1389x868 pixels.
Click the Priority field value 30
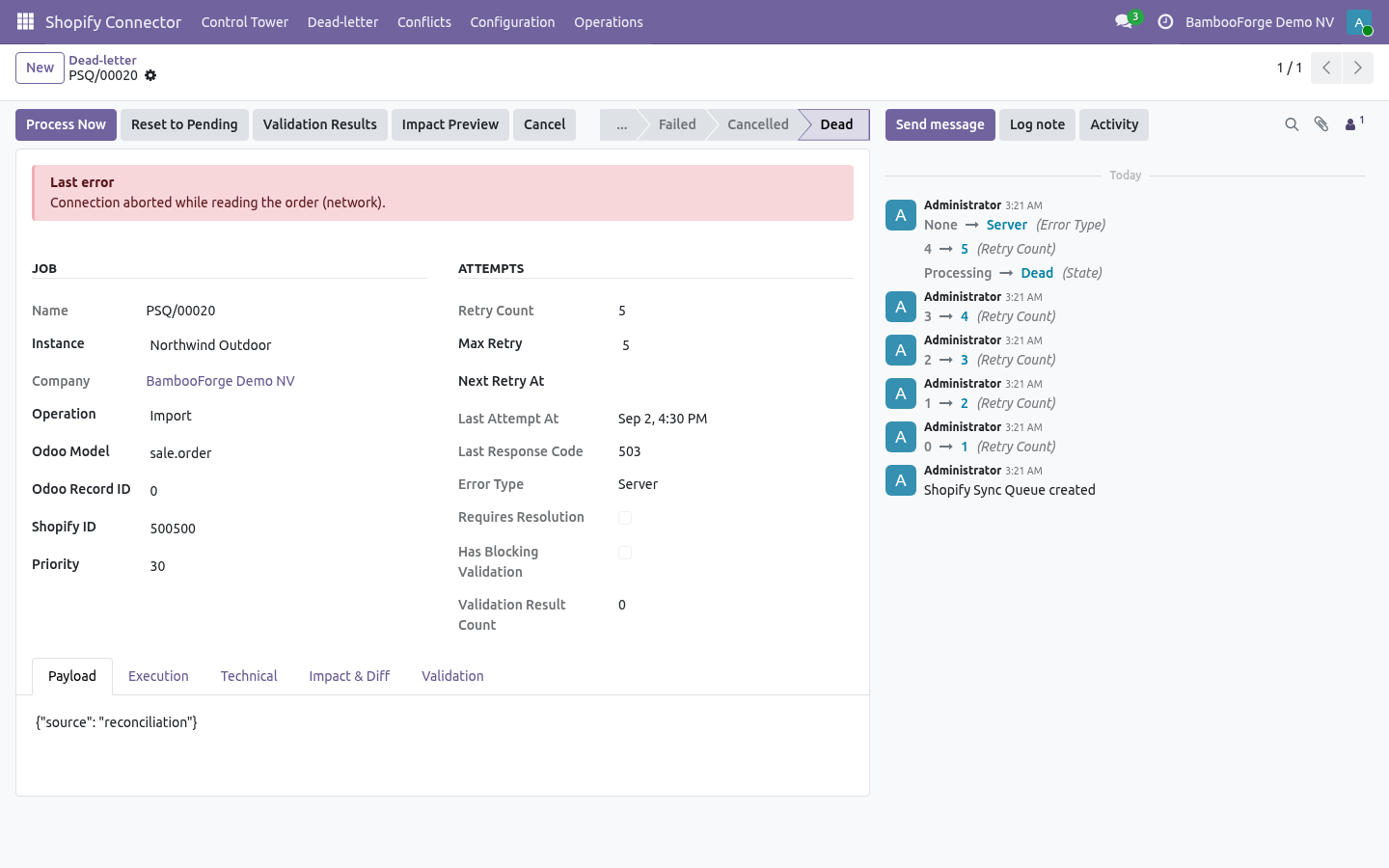286,566
